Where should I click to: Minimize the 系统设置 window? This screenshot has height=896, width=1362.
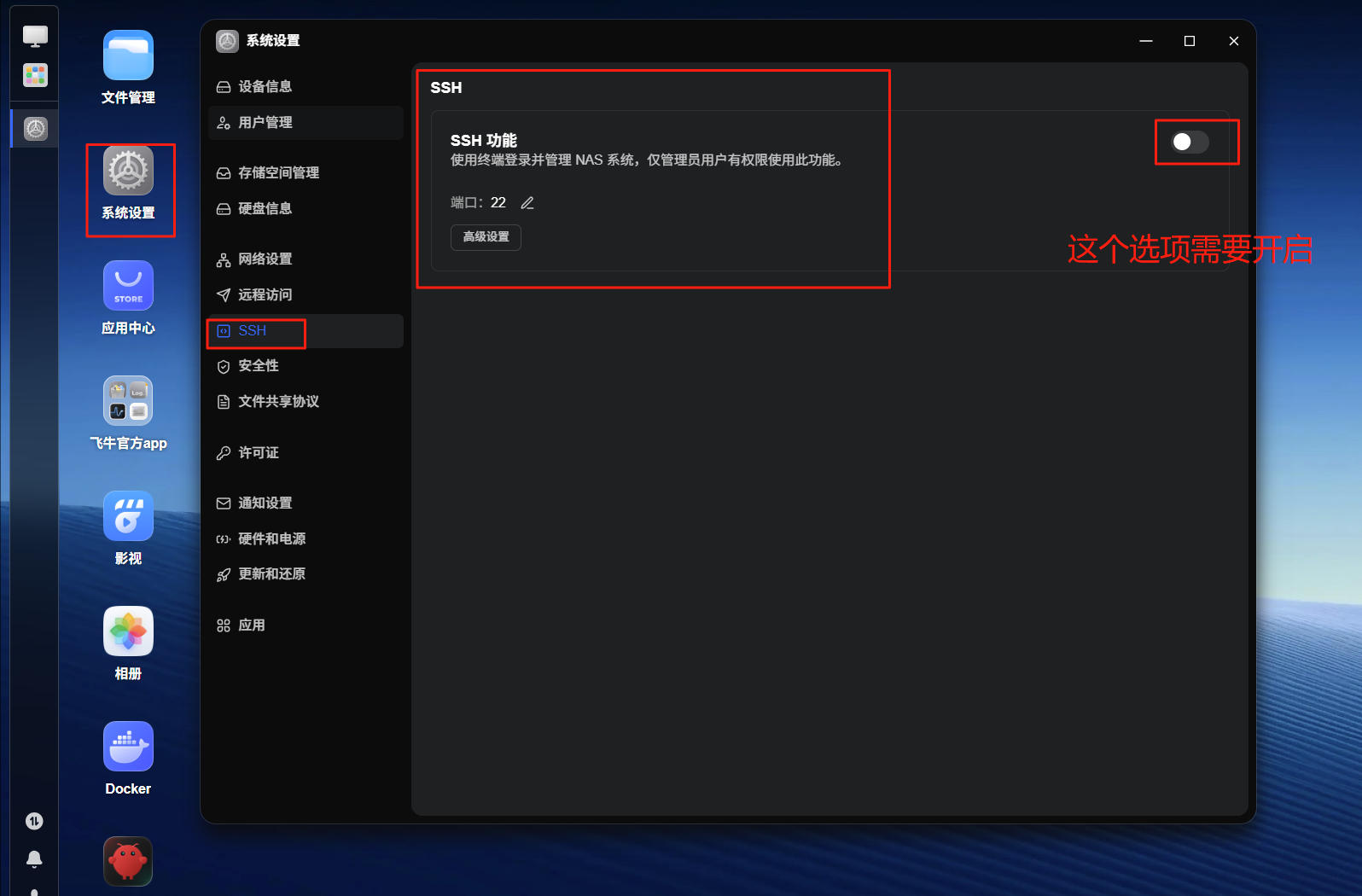click(x=1146, y=41)
